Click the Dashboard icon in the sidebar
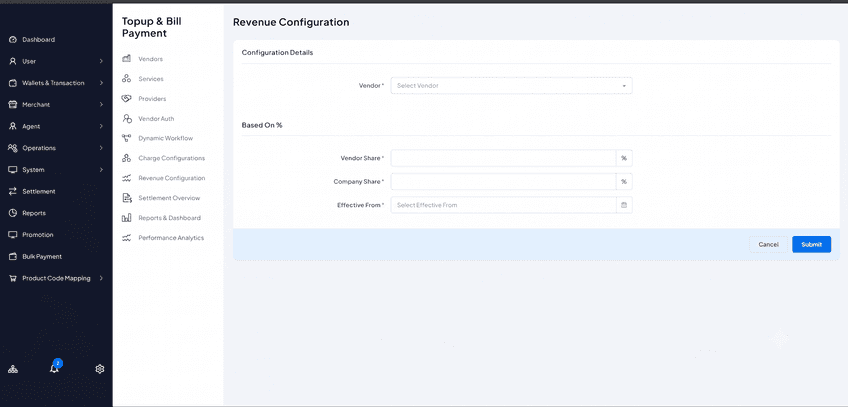The image size is (848, 407). pos(13,39)
